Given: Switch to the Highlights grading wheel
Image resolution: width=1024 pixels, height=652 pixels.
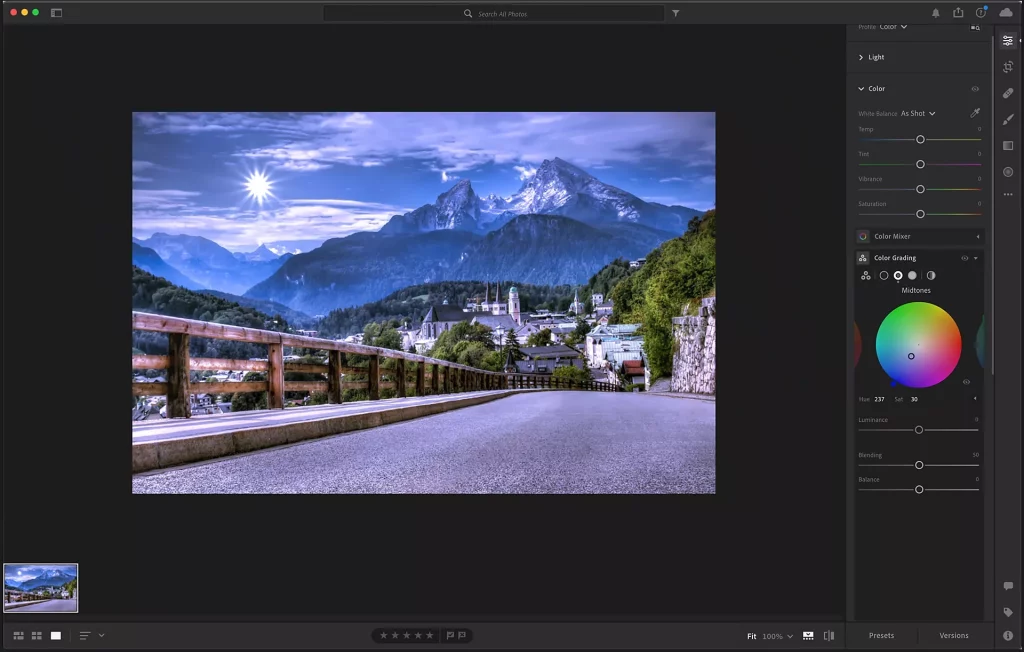Looking at the screenshot, I should 913,275.
